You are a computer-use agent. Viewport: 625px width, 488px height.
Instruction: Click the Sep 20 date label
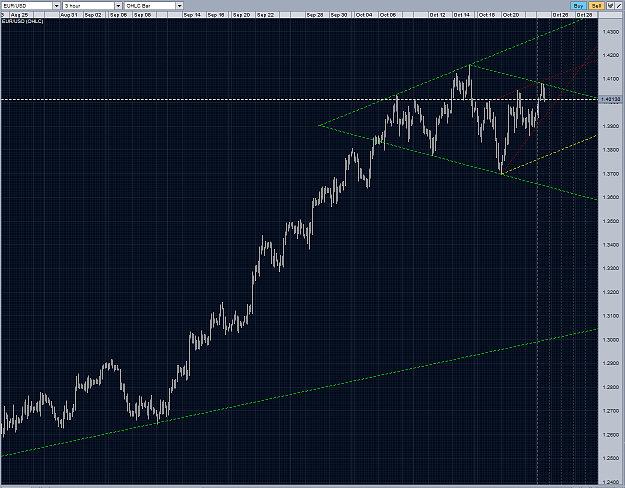pyautogui.click(x=241, y=15)
